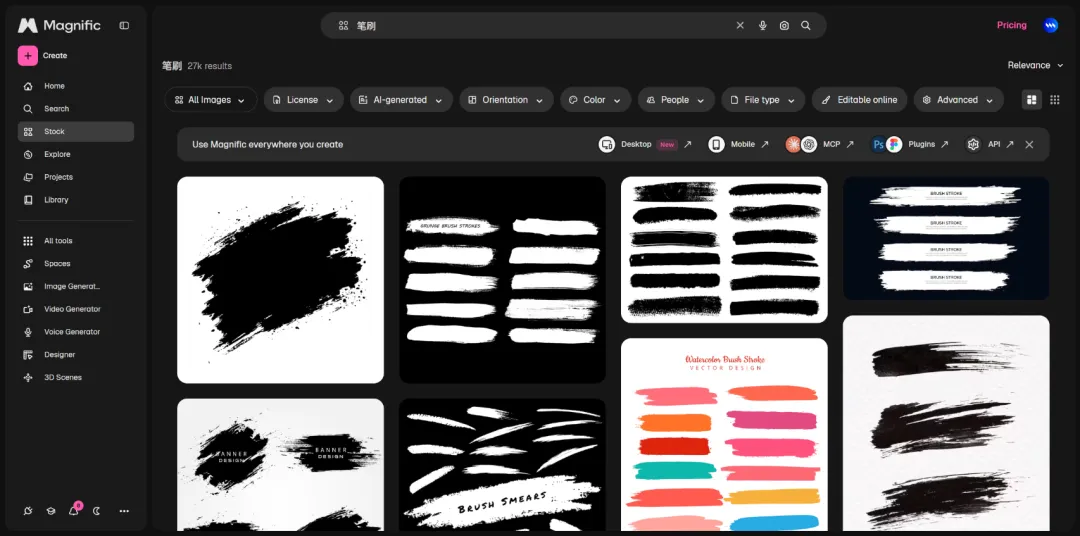
Task: Open the Relevance sort dropdown
Action: [x=1035, y=65]
